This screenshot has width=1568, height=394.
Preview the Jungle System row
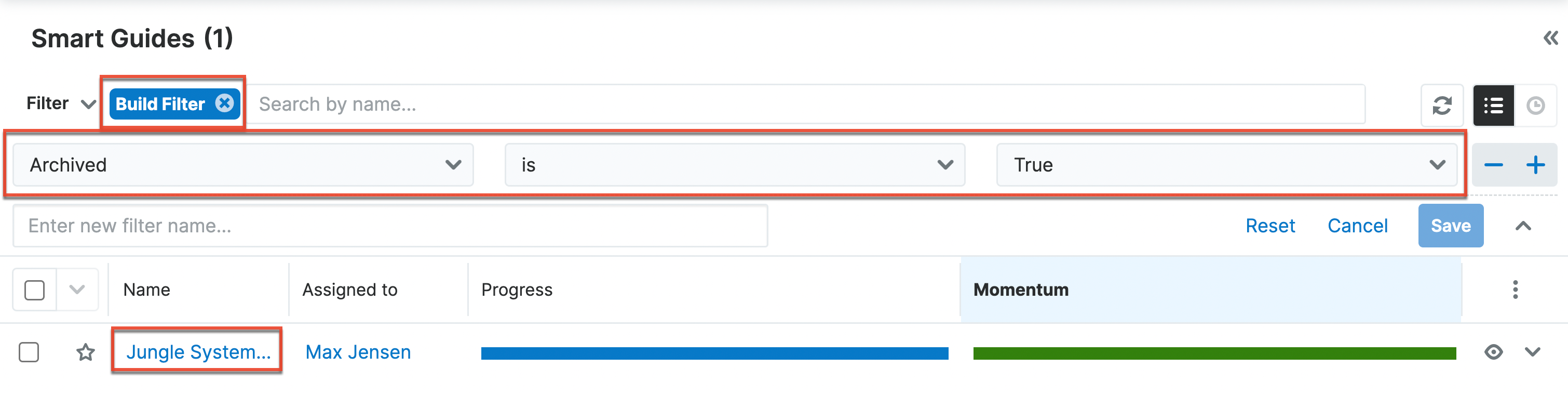pos(1493,352)
